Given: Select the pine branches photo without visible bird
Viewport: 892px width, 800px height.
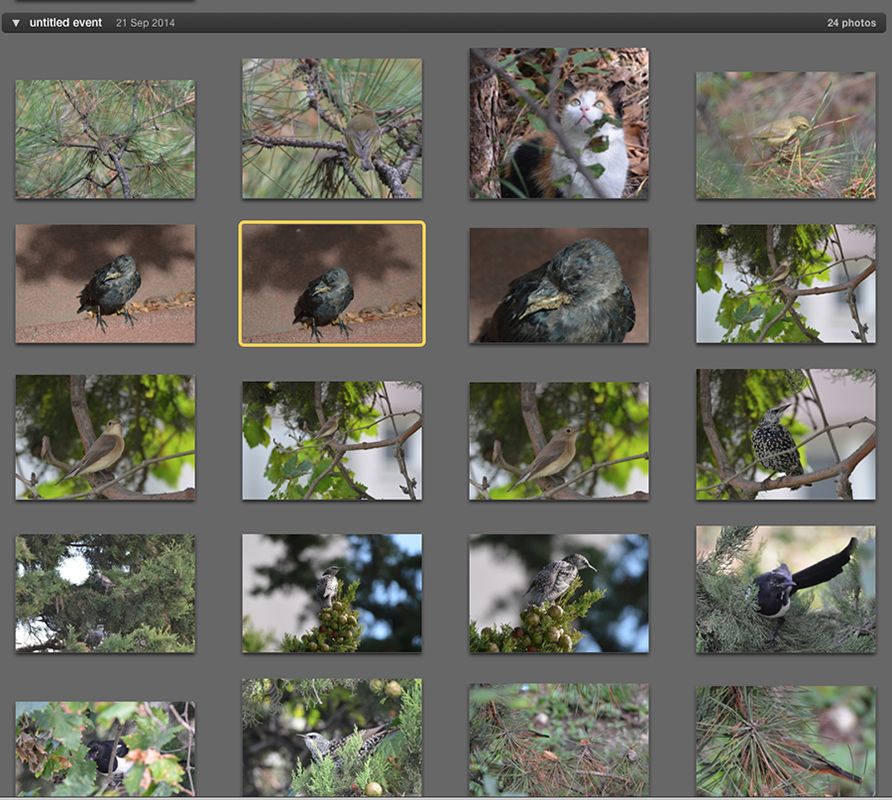Looking at the screenshot, I should click(105, 139).
